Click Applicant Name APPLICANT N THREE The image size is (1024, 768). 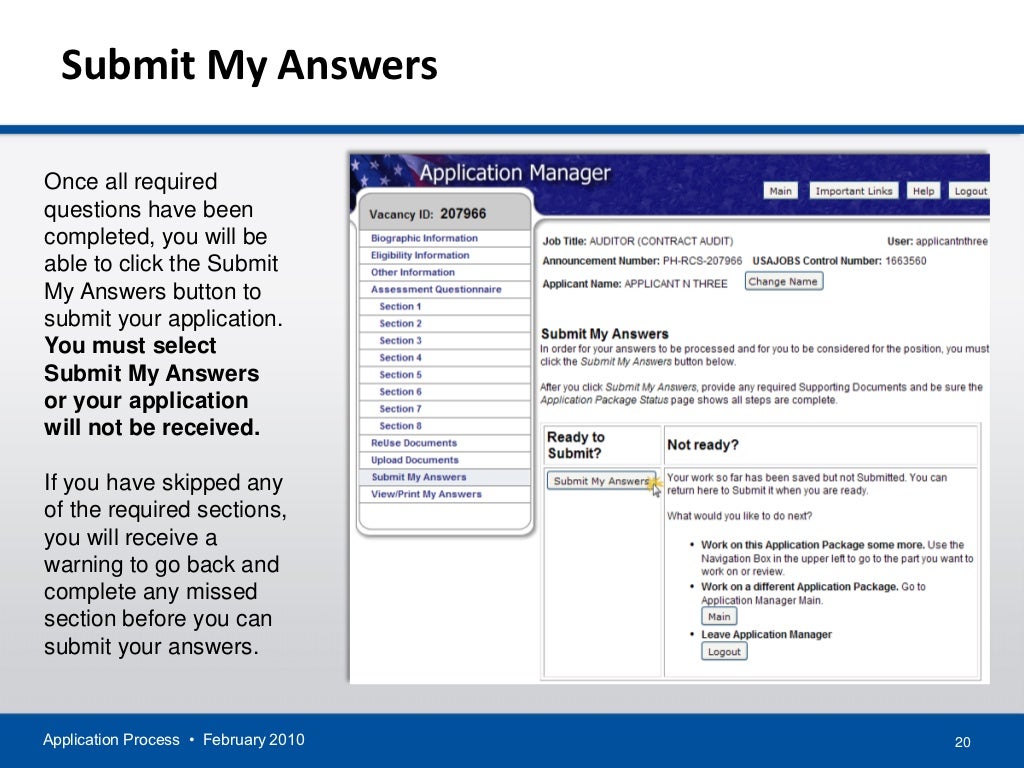635,283
